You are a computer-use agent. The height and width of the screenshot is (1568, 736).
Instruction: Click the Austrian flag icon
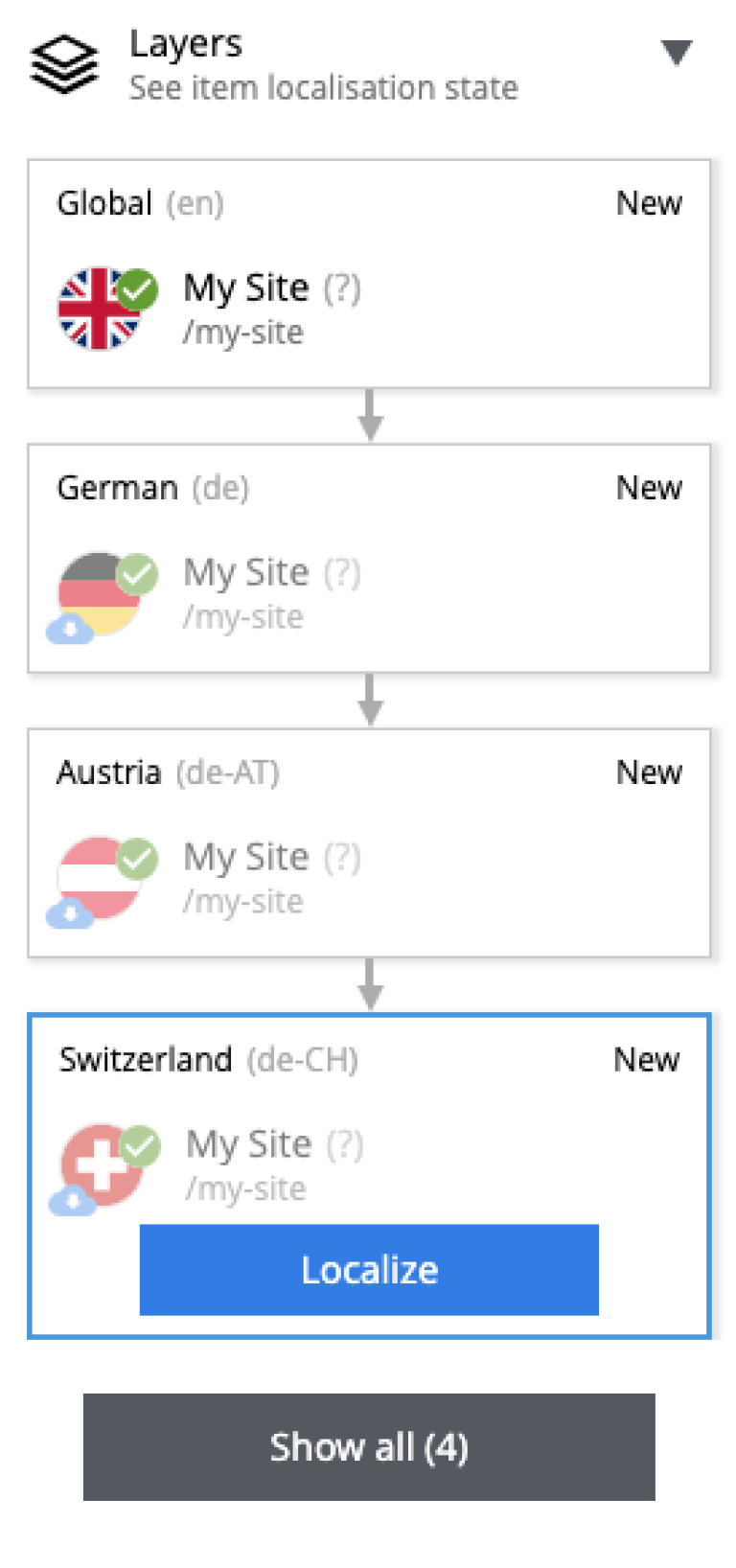pos(96,869)
